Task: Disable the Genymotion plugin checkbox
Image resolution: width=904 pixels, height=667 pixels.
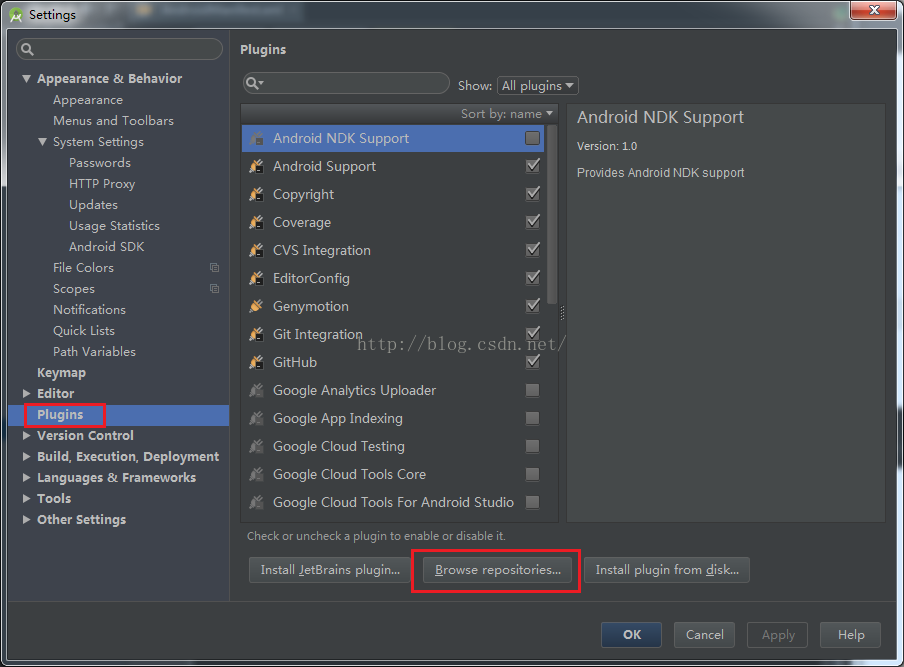Action: coord(533,306)
